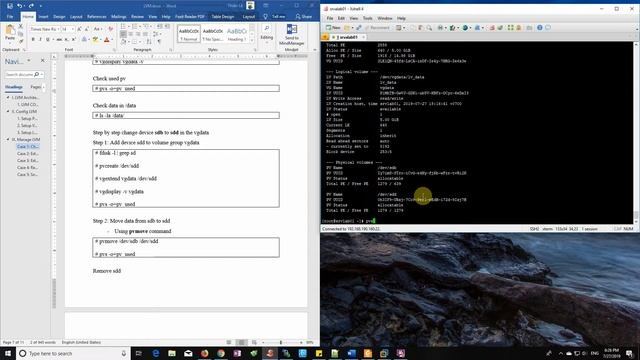
Task: Click the blue Help icon in Xshell toolbar
Action: pos(540,28)
